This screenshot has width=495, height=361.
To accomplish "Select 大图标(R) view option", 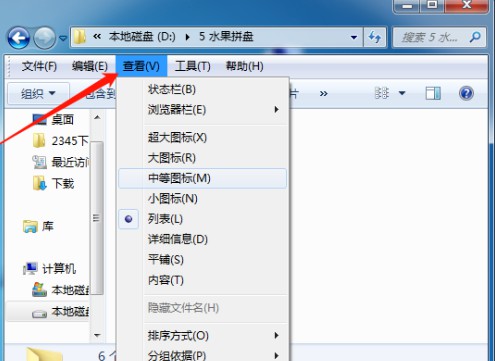I will pos(203,158).
